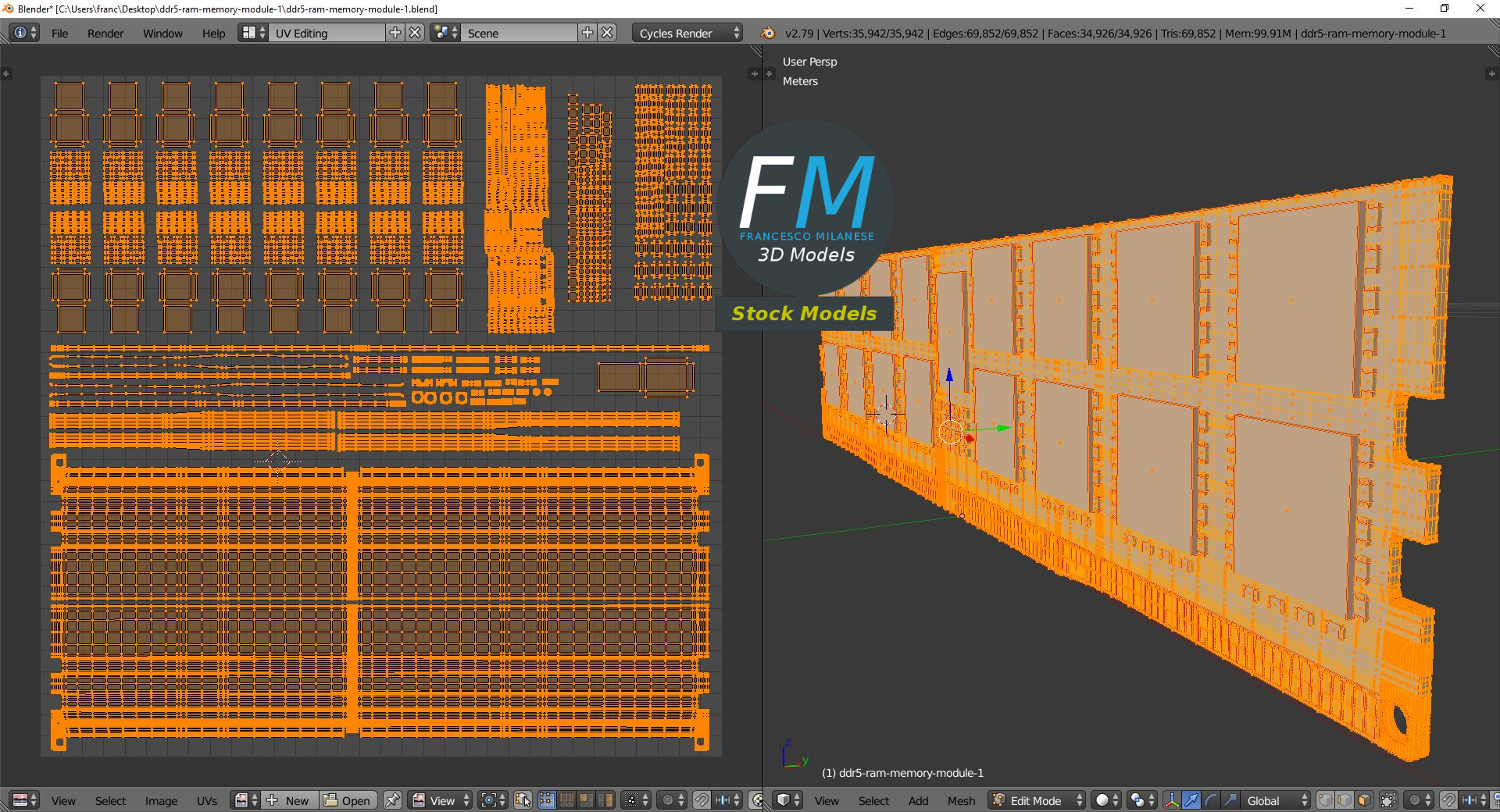Select the rotate manipulator icon

click(x=1210, y=800)
